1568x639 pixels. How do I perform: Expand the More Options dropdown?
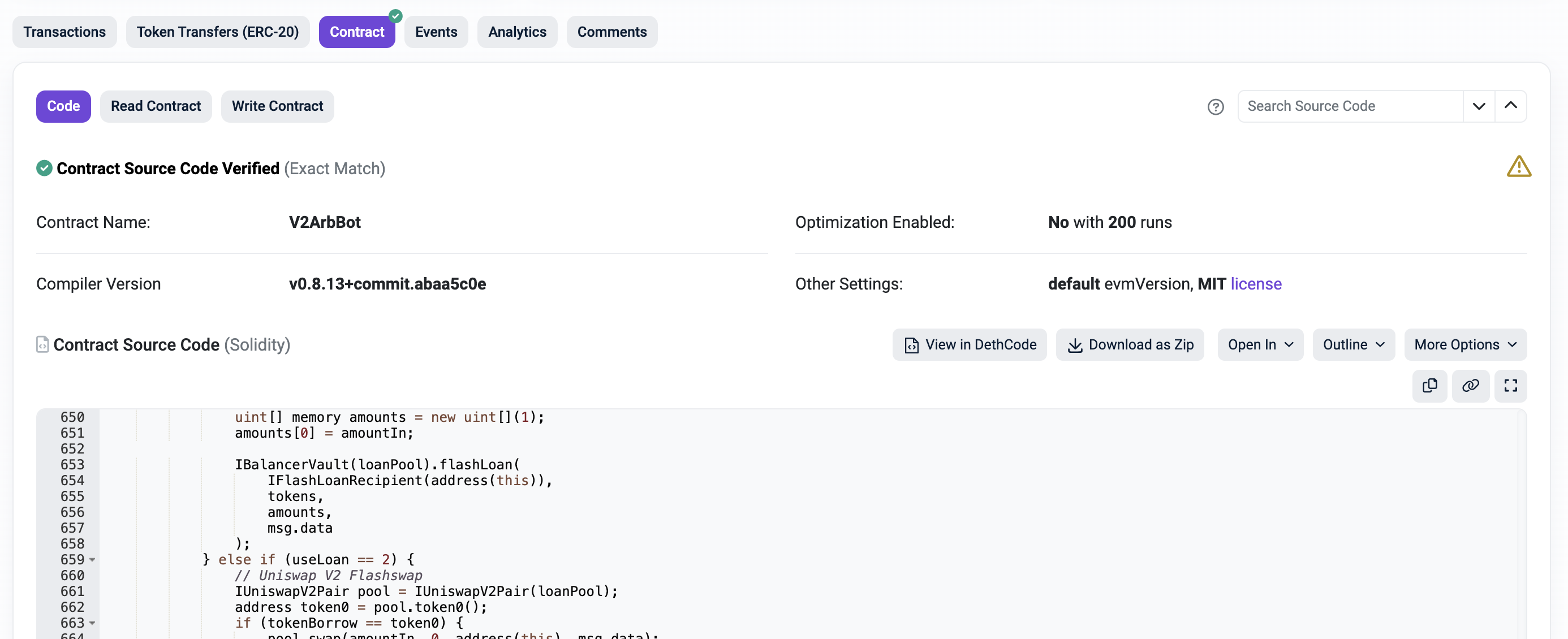coord(1464,344)
